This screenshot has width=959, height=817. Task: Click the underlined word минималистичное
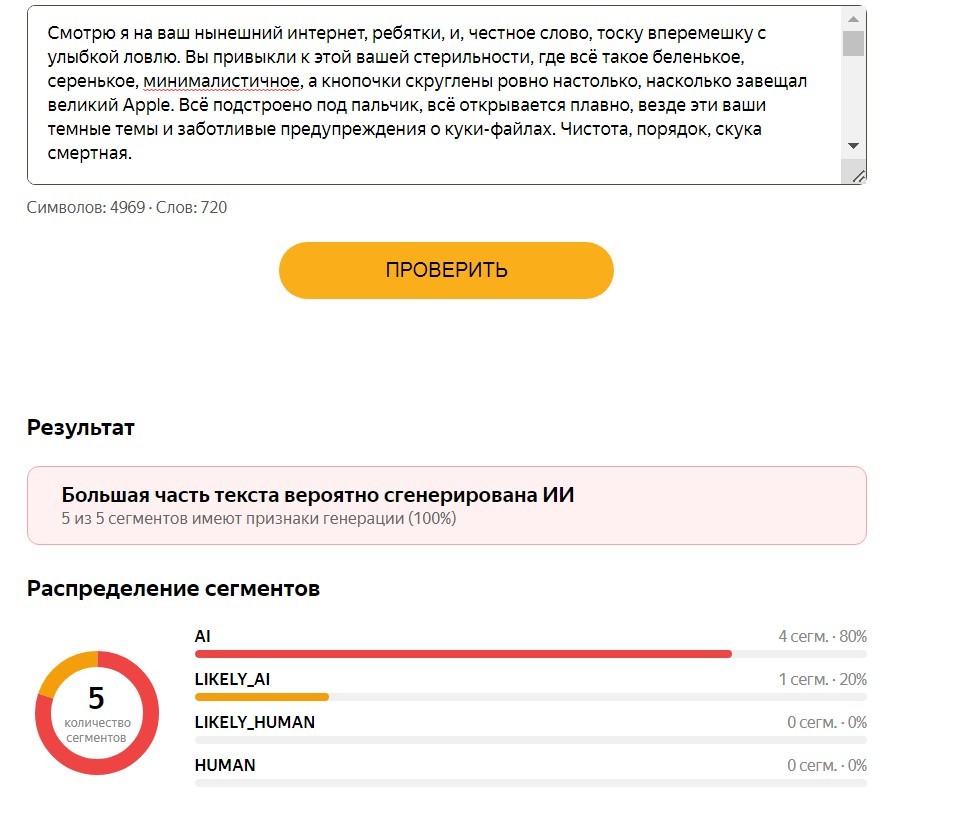click(221, 81)
